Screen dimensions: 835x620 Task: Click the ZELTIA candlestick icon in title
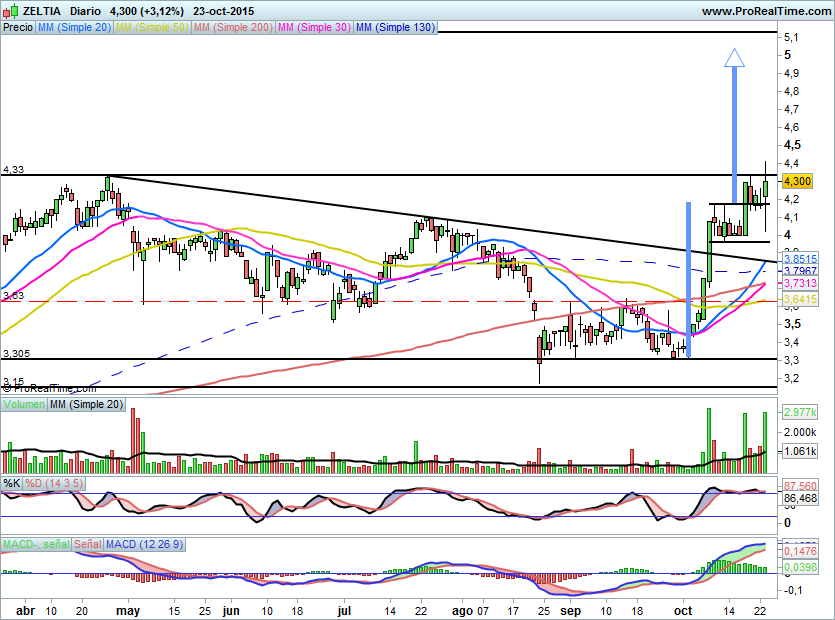point(12,11)
